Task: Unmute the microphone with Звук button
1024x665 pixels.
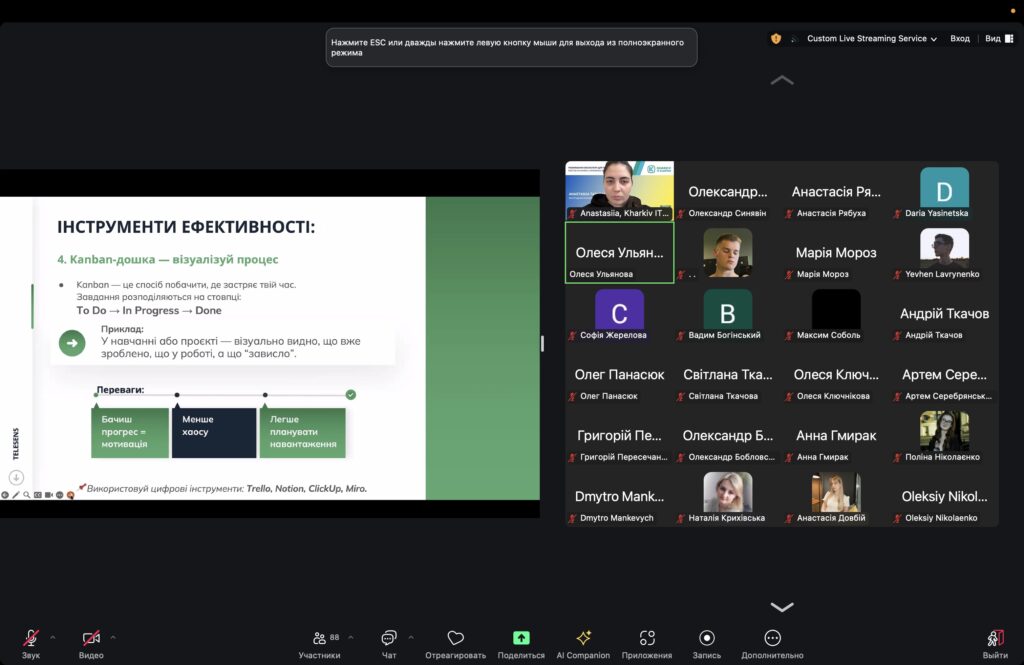Action: point(31,638)
